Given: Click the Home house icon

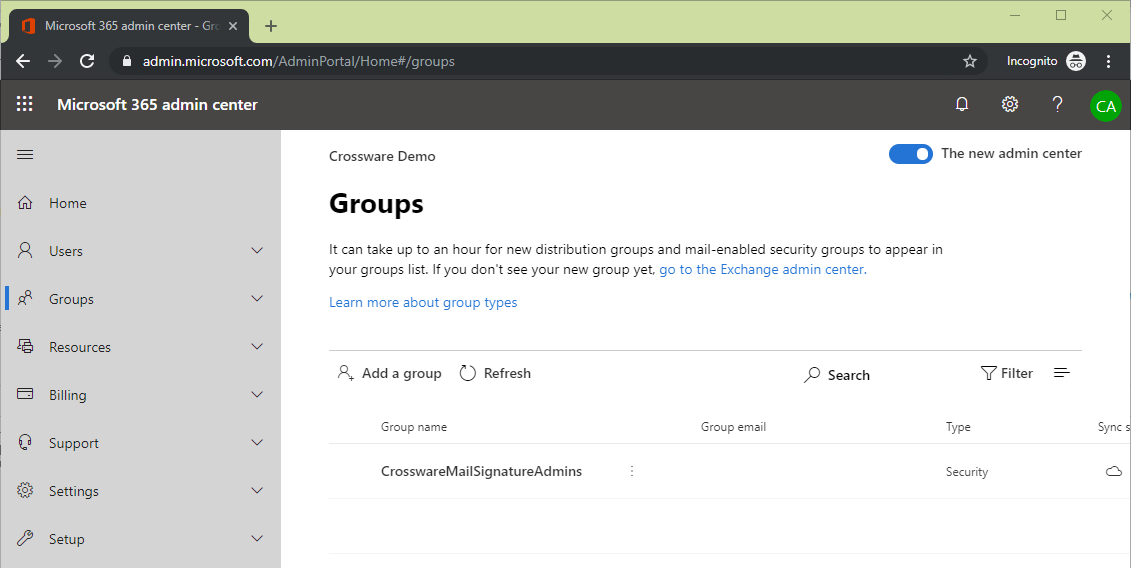Looking at the screenshot, I should pyautogui.click(x=25, y=203).
